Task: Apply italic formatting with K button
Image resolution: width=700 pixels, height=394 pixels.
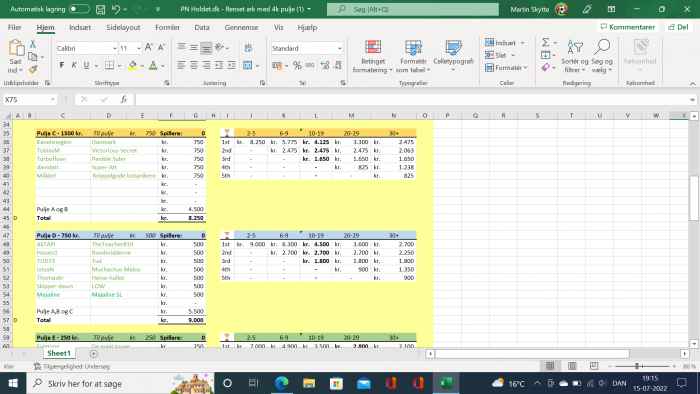Action: coord(74,66)
